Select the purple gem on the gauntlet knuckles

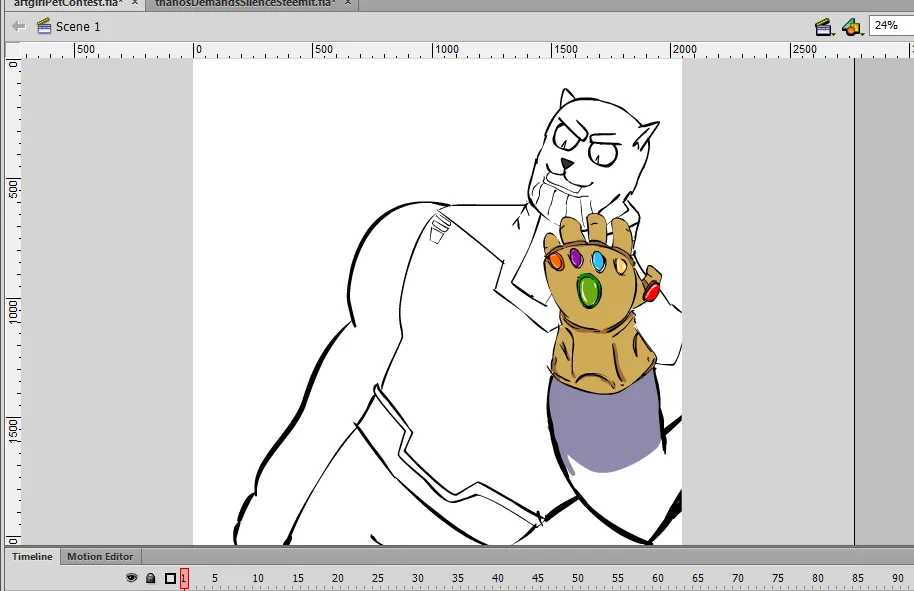tap(576, 257)
